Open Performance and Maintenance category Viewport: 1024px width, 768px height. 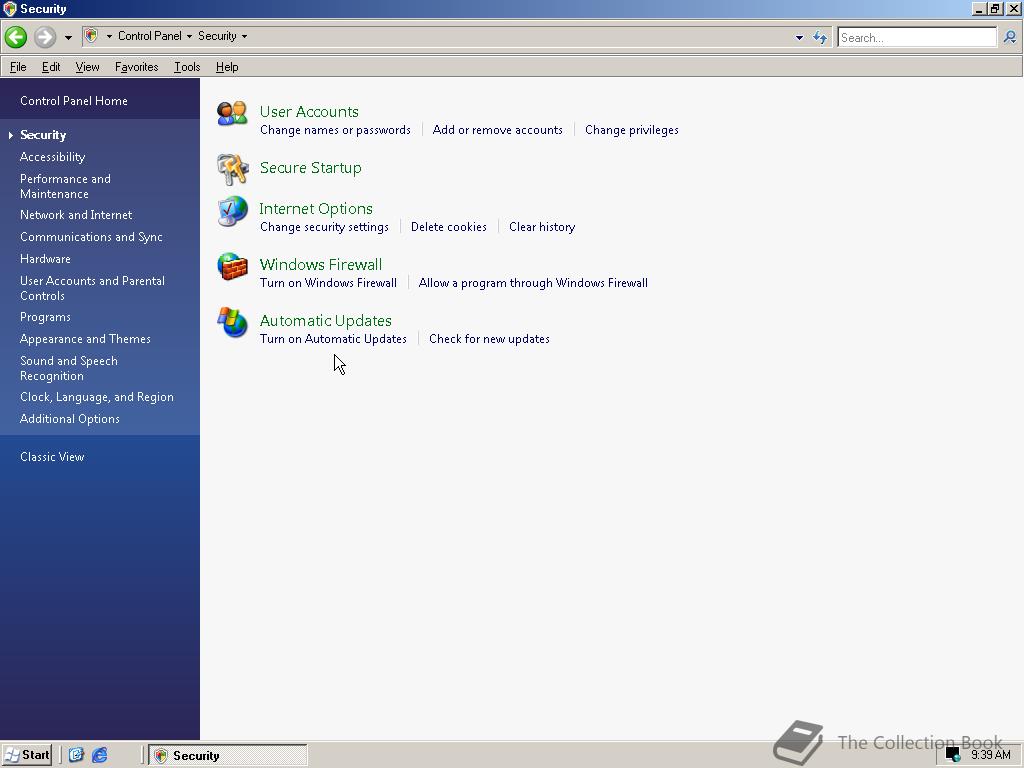click(65, 186)
